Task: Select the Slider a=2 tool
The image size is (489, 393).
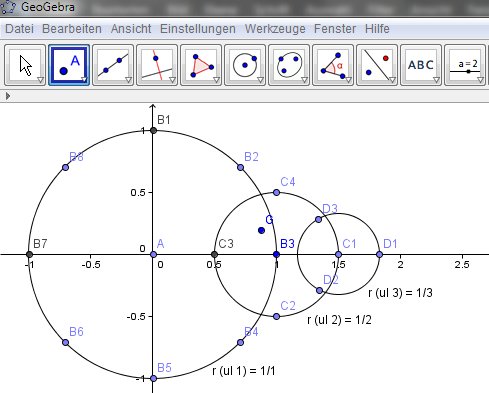Action: point(465,65)
